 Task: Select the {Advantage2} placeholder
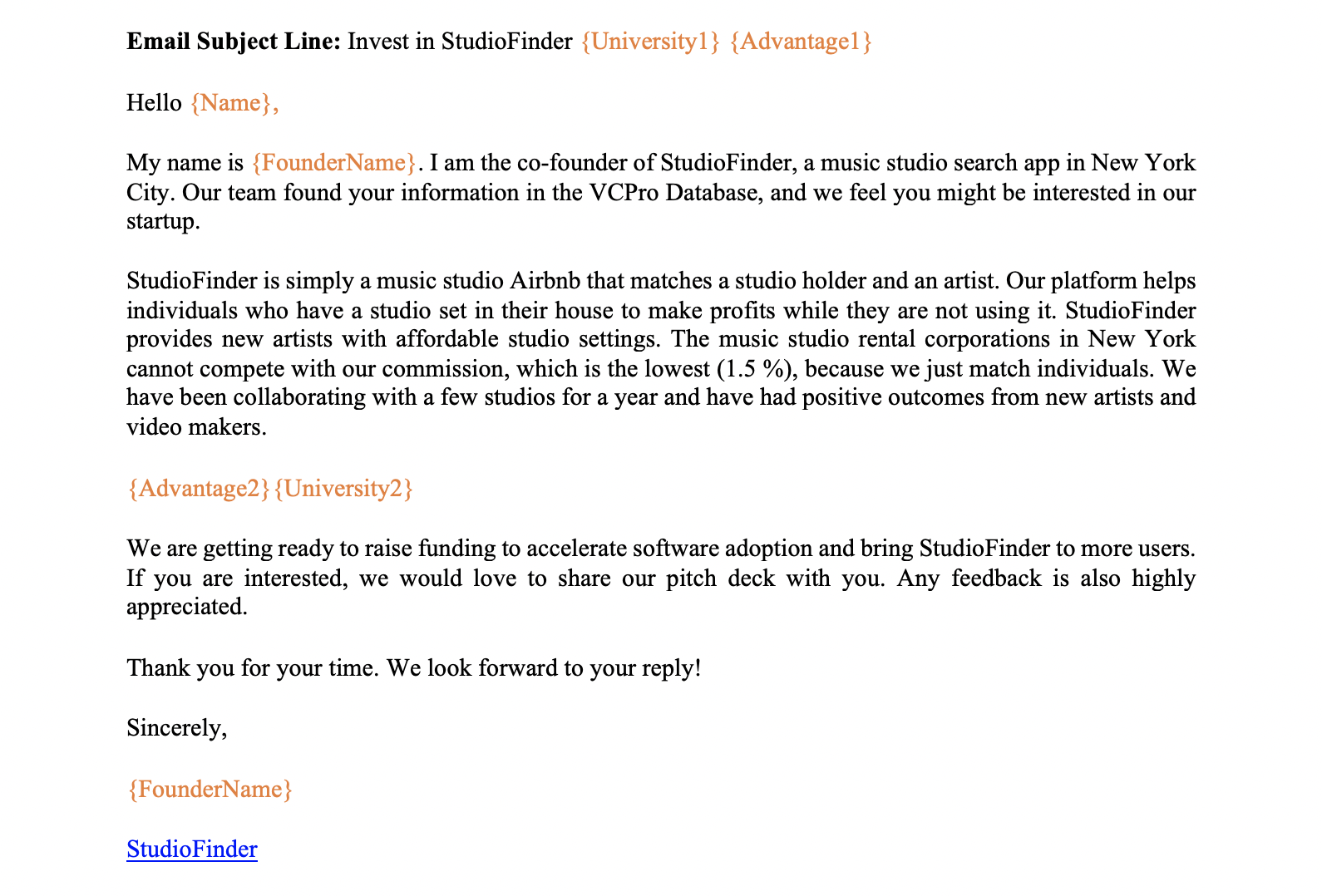click(x=199, y=489)
